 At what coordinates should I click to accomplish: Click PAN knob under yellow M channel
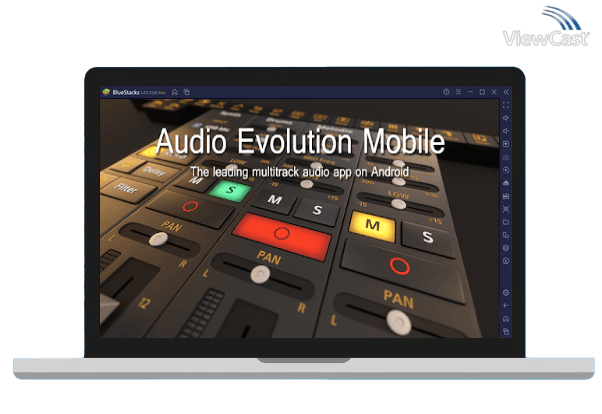point(399,321)
